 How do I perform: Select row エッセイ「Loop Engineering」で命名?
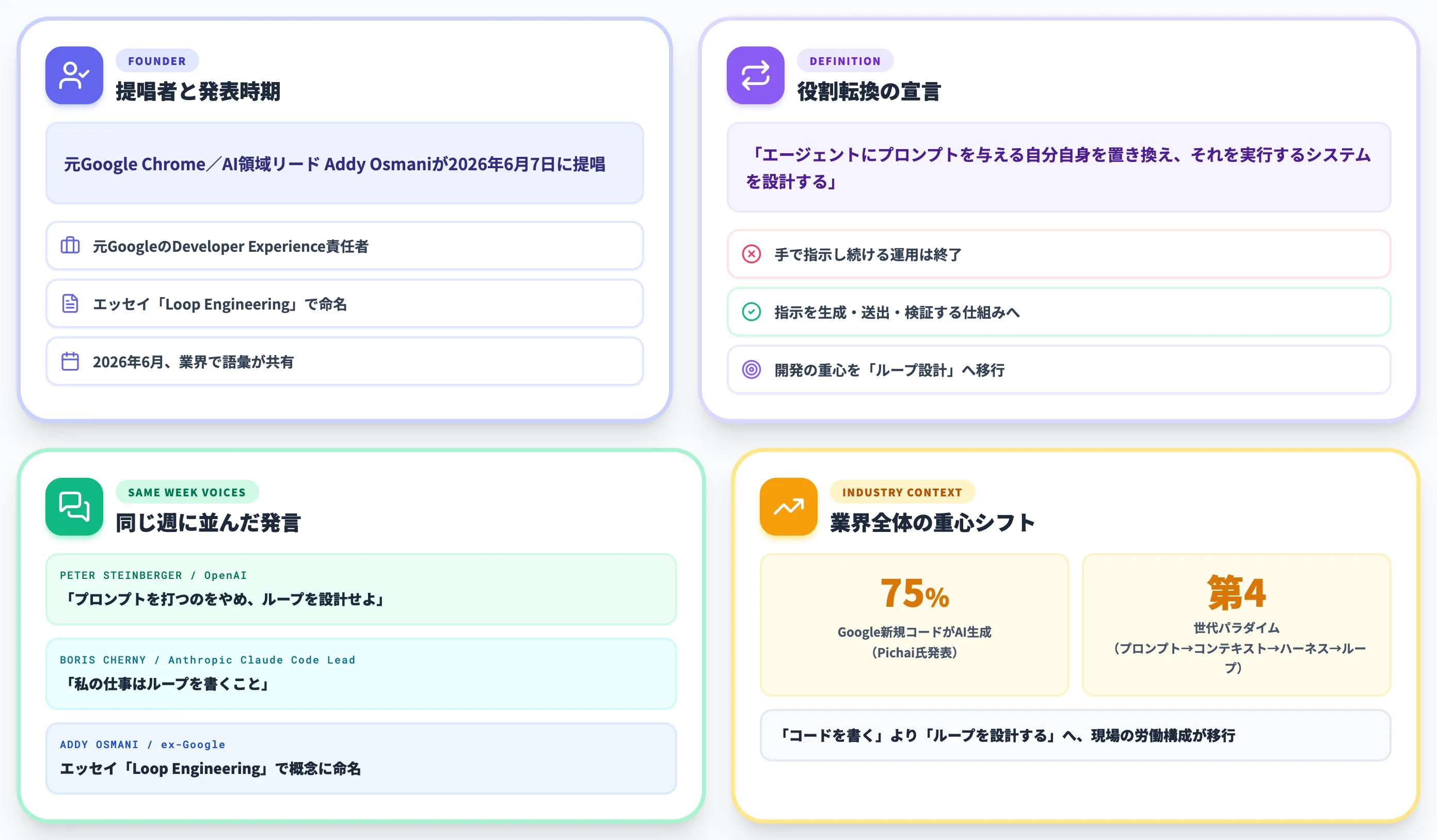pos(344,304)
